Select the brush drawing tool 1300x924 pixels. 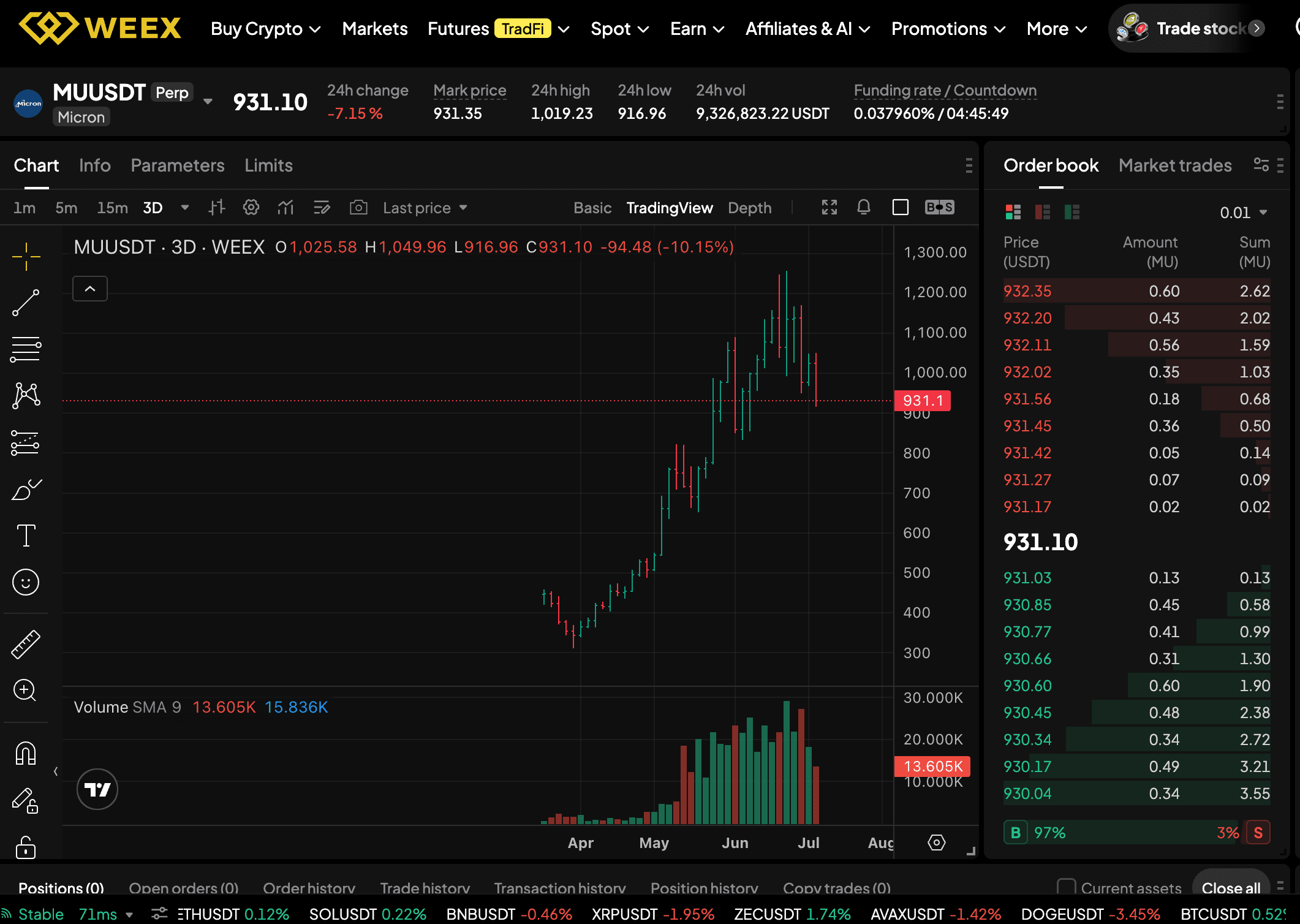click(x=26, y=489)
